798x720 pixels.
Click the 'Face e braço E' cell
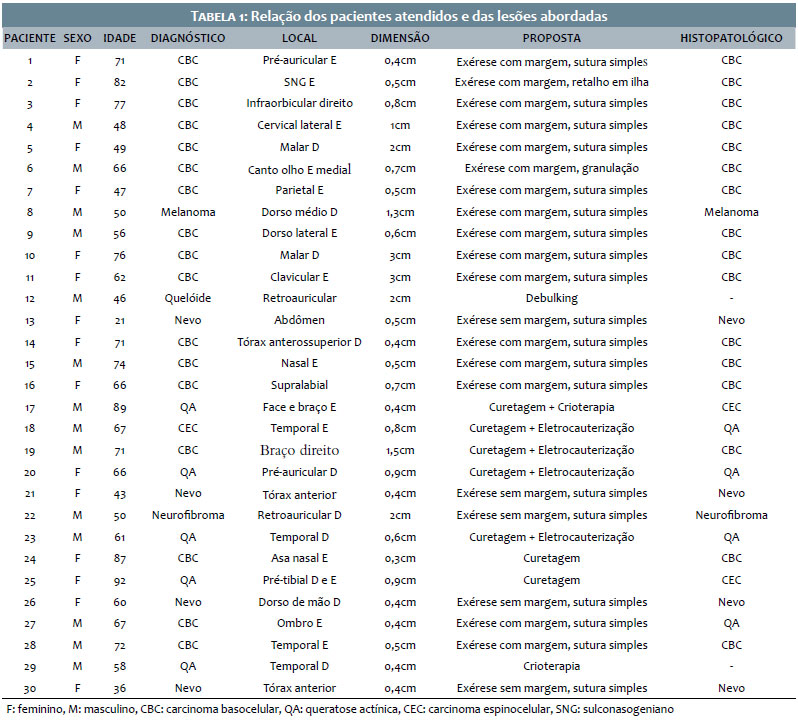299,407
